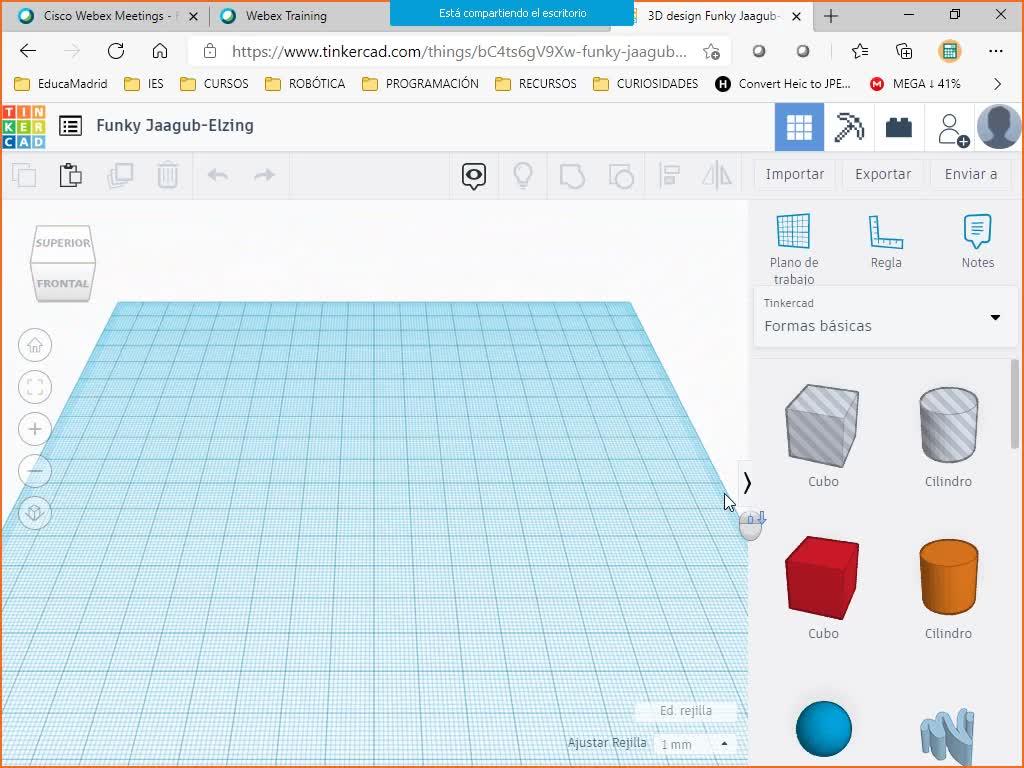1024x768 pixels.
Task: Open the Blocks pickaxe mode
Action: 848,127
